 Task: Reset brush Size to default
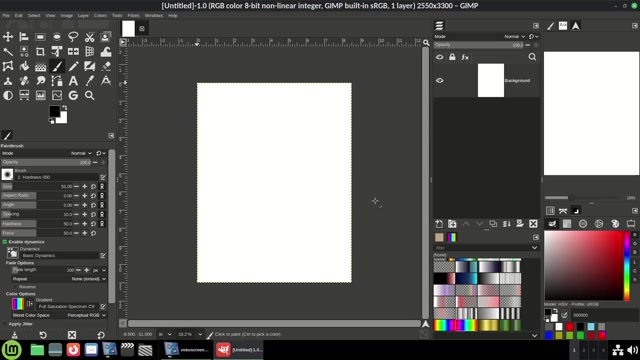(x=93, y=187)
